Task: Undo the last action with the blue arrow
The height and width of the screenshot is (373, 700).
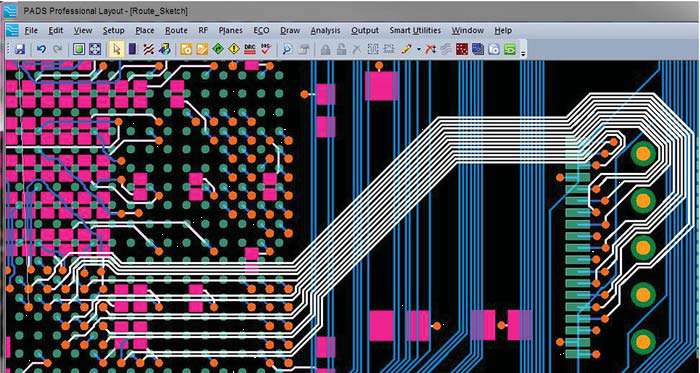Action: pyautogui.click(x=41, y=49)
